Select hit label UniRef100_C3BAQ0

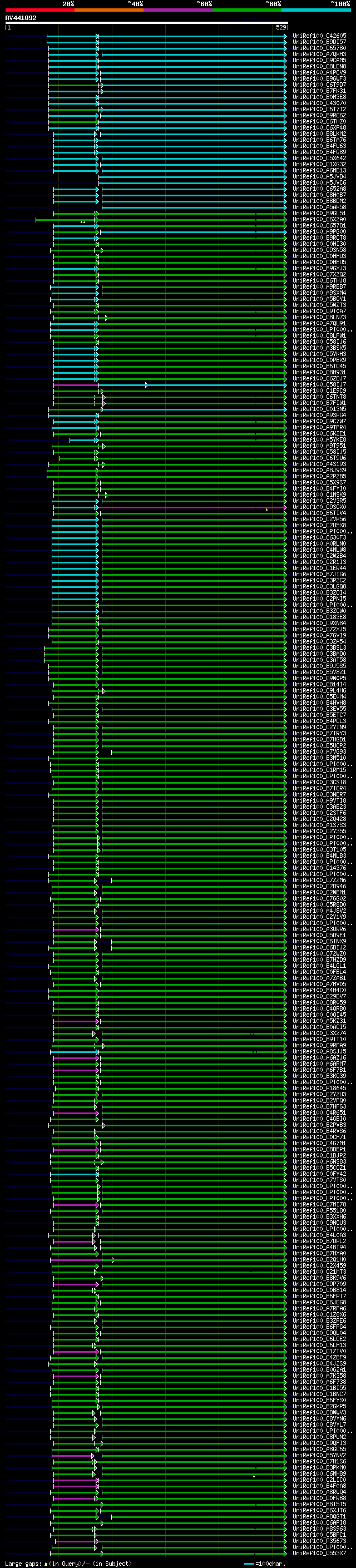coord(319,654)
